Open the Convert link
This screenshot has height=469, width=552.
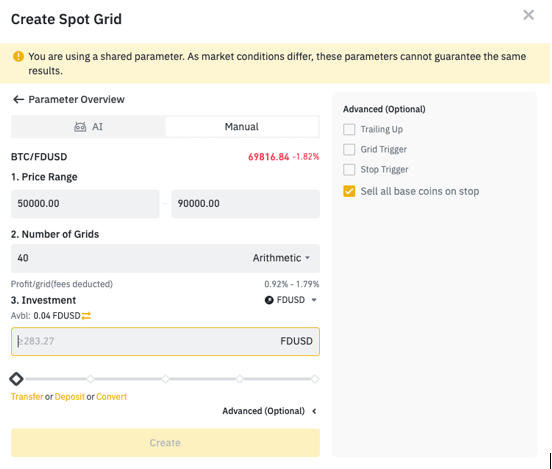[111, 397]
